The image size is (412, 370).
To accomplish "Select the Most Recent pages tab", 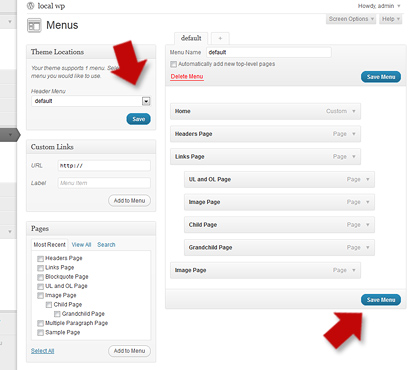I will pyautogui.click(x=50, y=245).
